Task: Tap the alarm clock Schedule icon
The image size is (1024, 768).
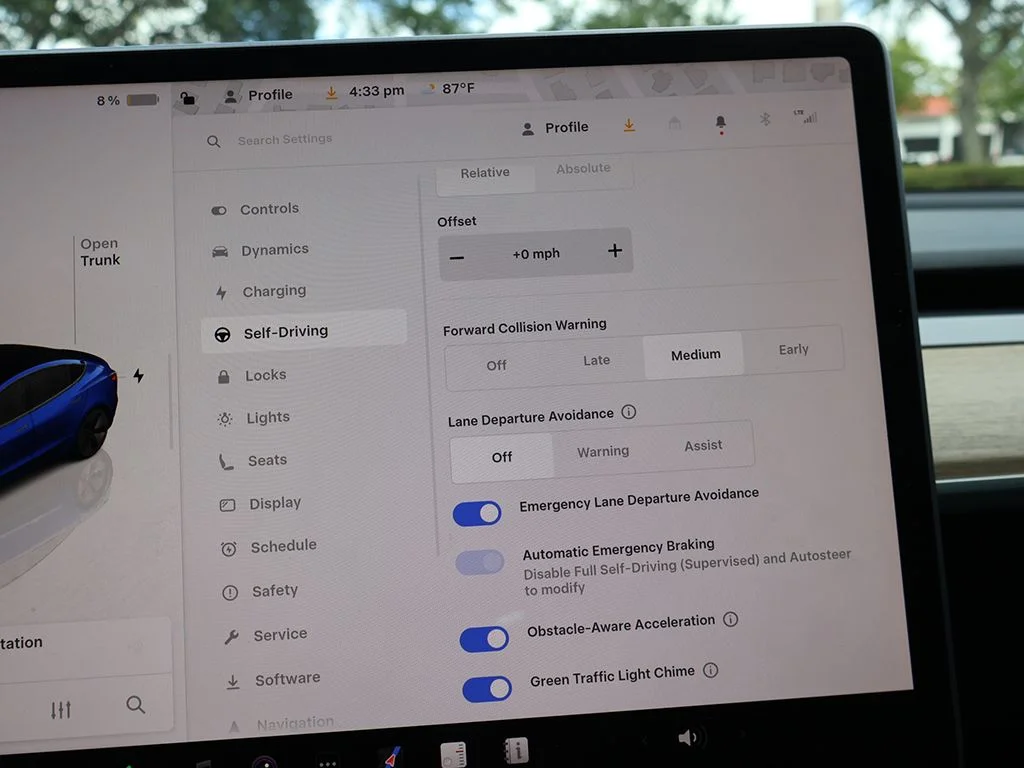Action: tap(229, 549)
